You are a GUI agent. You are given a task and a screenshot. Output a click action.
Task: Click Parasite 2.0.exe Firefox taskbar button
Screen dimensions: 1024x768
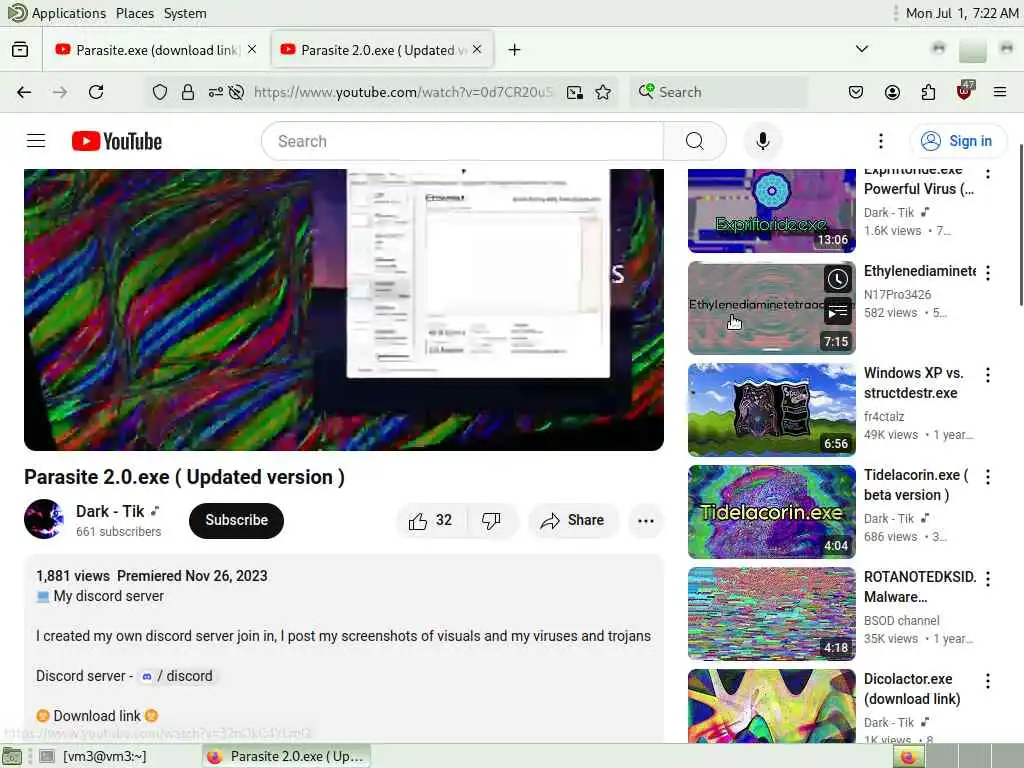(x=286, y=756)
